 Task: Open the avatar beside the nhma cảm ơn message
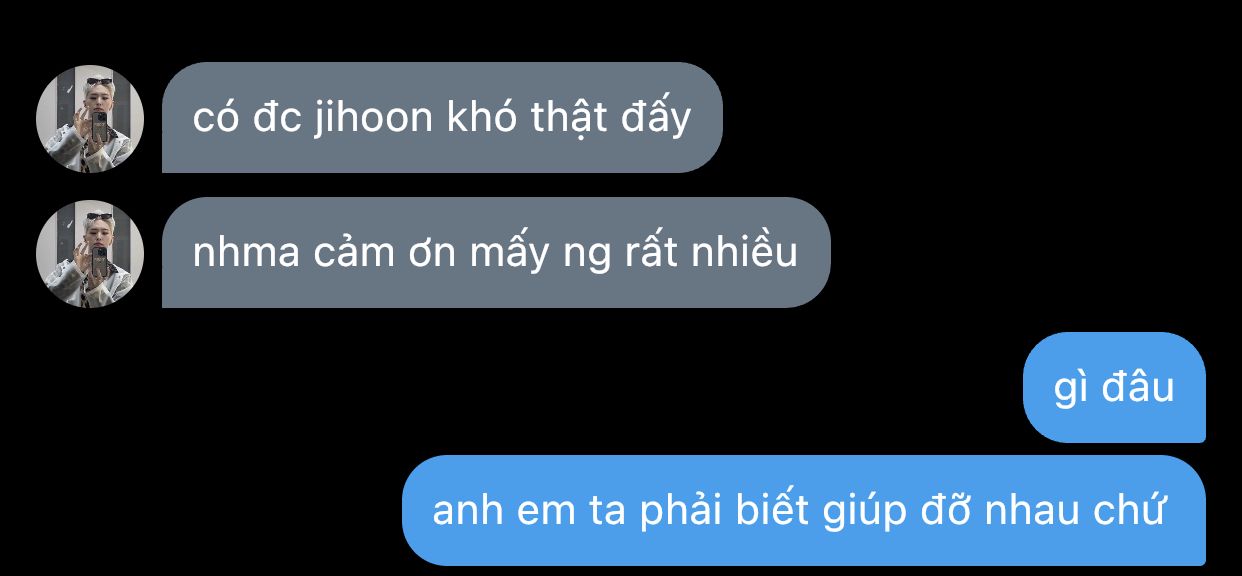click(90, 253)
